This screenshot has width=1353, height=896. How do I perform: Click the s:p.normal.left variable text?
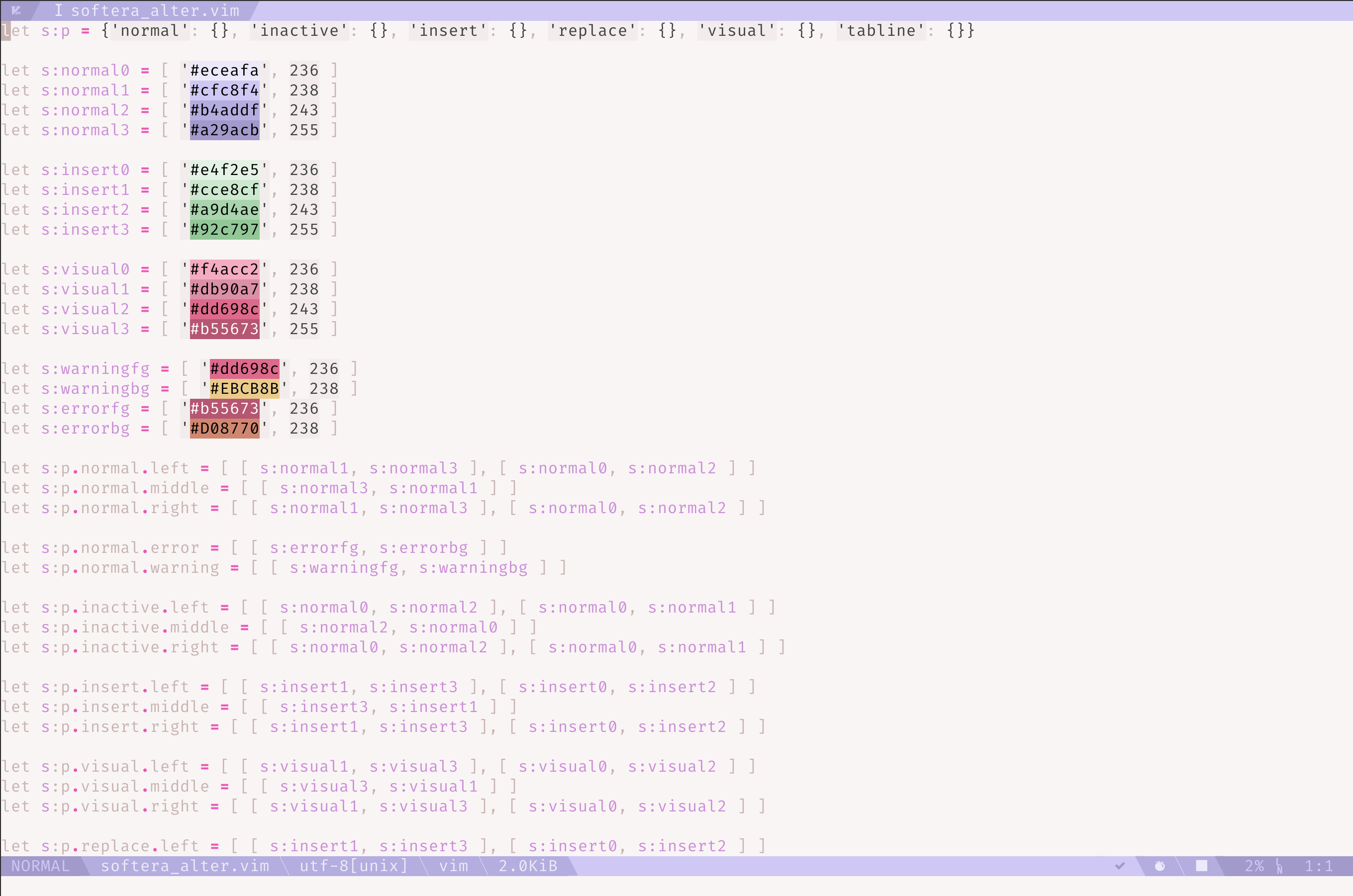tap(114, 467)
